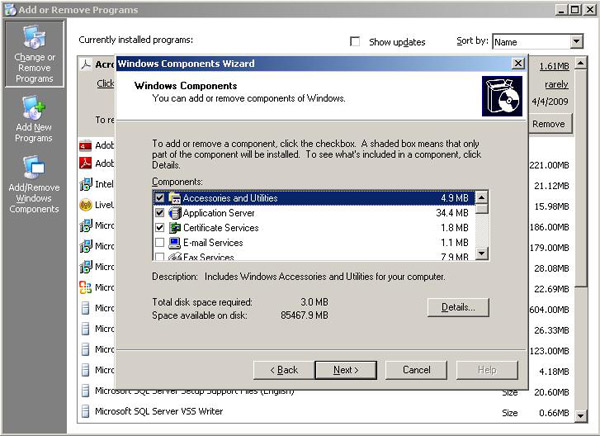Viewport: 600px width, 436px height.
Task: Click the Remove button for Acrobat
Action: [x=548, y=124]
